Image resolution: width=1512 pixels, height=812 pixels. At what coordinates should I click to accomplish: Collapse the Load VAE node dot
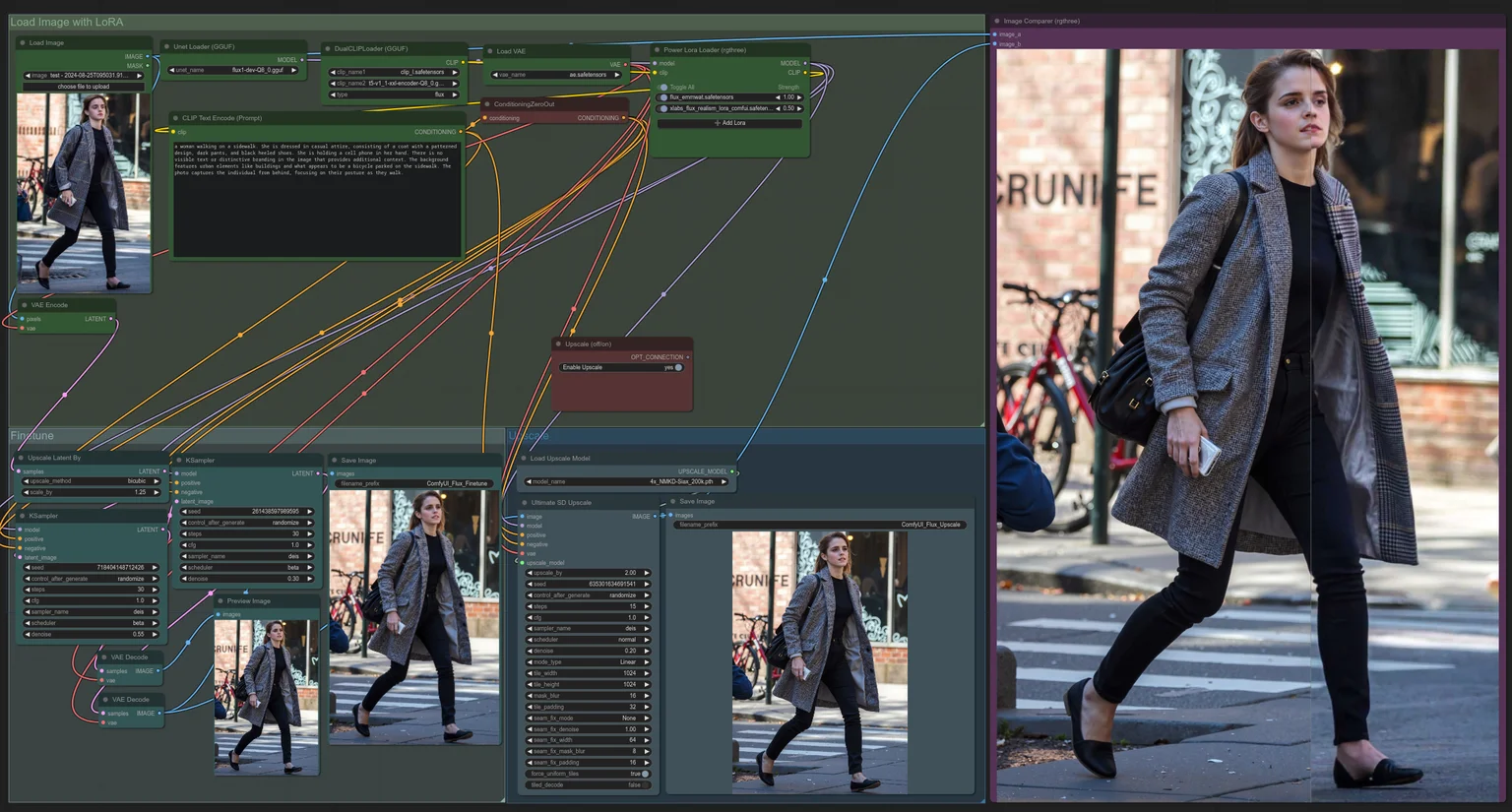(x=489, y=51)
